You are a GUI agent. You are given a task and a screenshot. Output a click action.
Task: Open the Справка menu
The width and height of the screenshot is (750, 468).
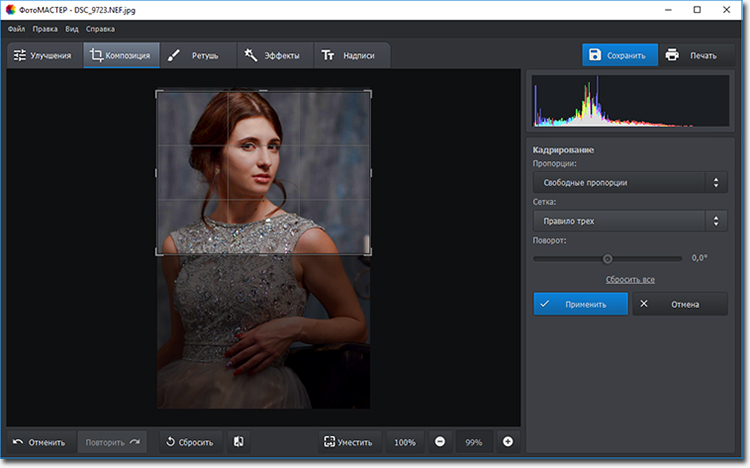coord(97,29)
